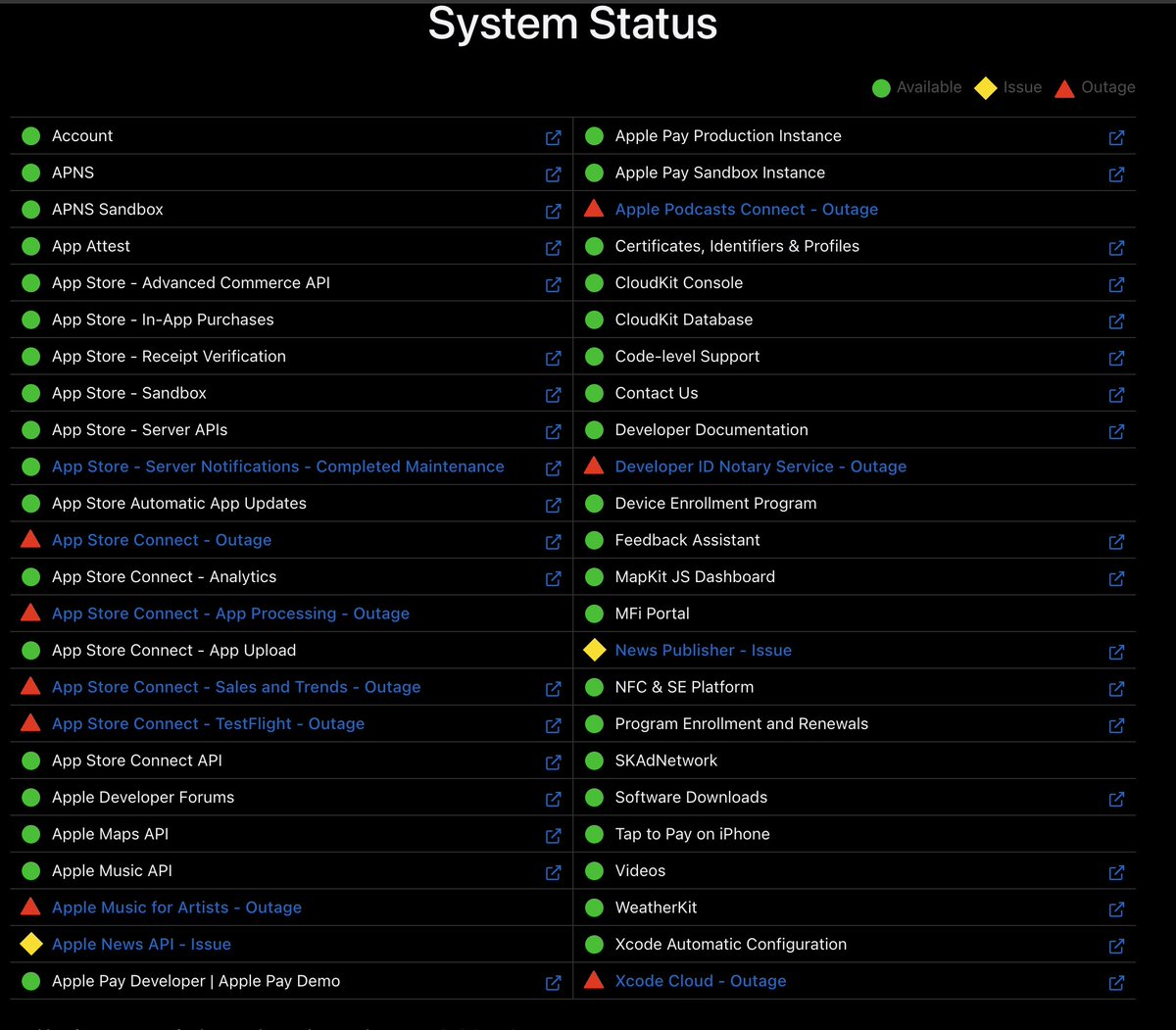Open external link icon for CloudKit Database
1176x1030 pixels.
pos(1116,320)
